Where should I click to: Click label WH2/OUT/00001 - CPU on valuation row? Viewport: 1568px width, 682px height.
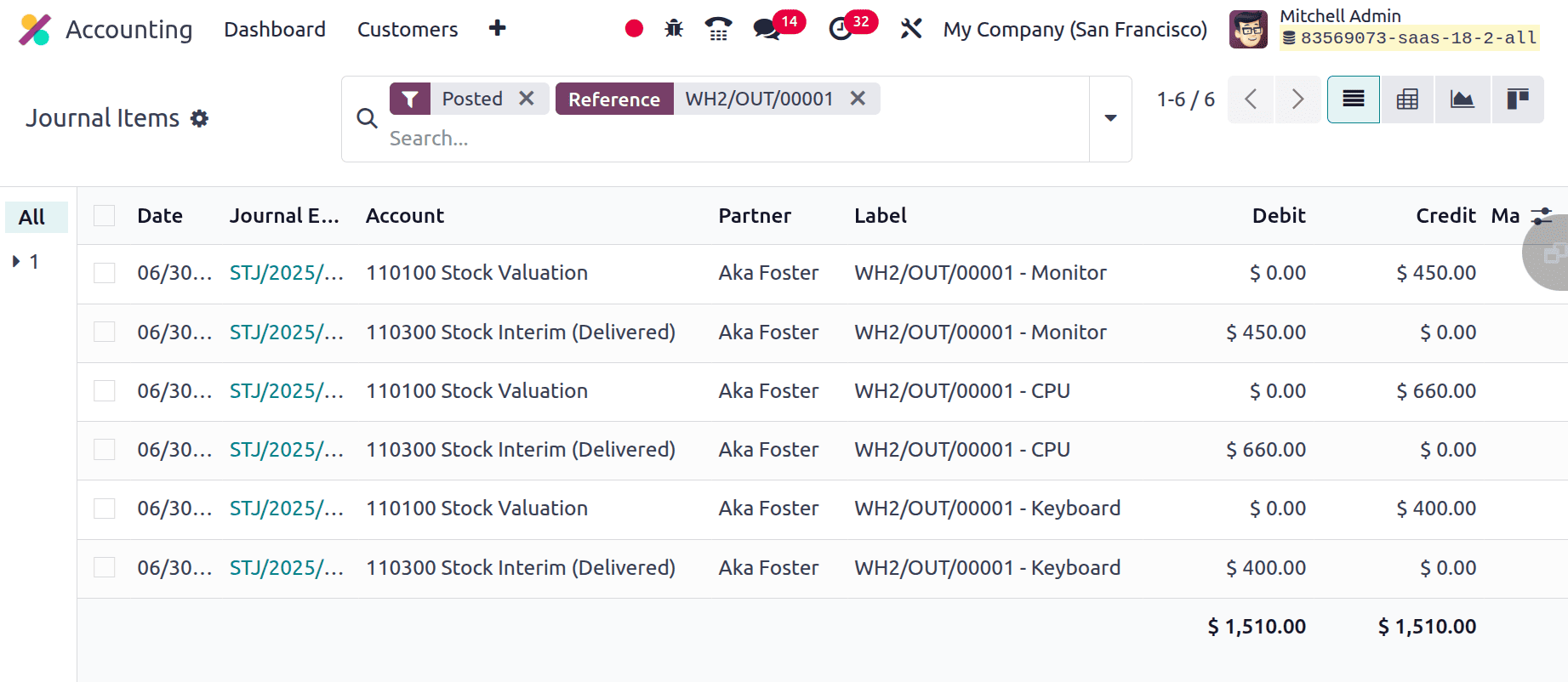pos(962,390)
